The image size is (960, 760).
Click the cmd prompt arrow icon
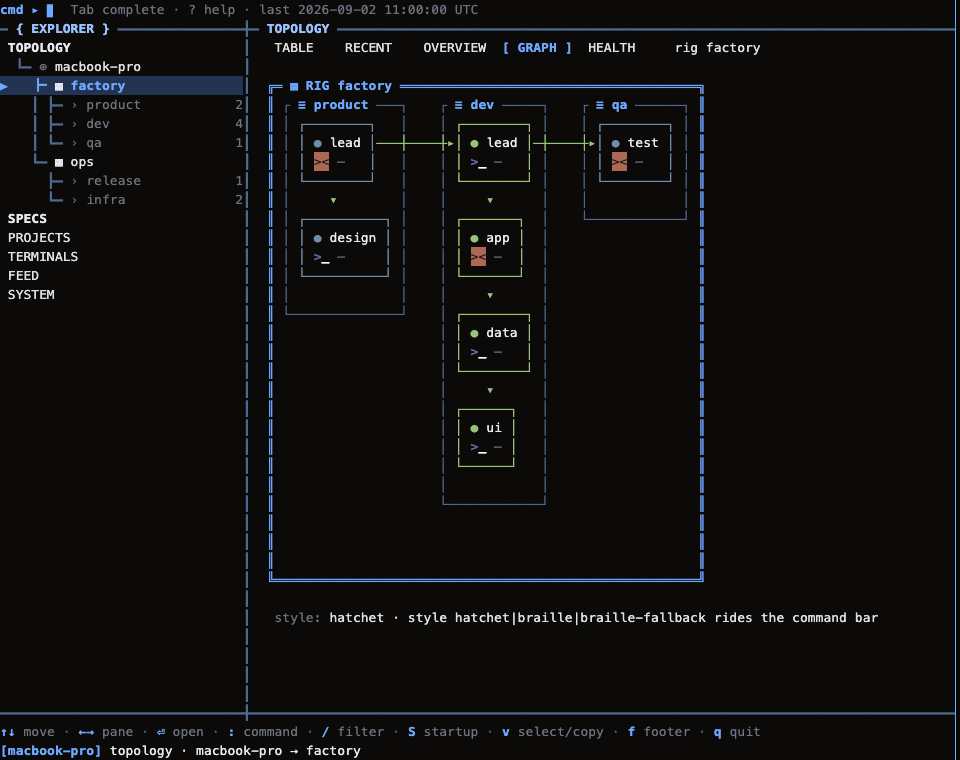click(35, 10)
